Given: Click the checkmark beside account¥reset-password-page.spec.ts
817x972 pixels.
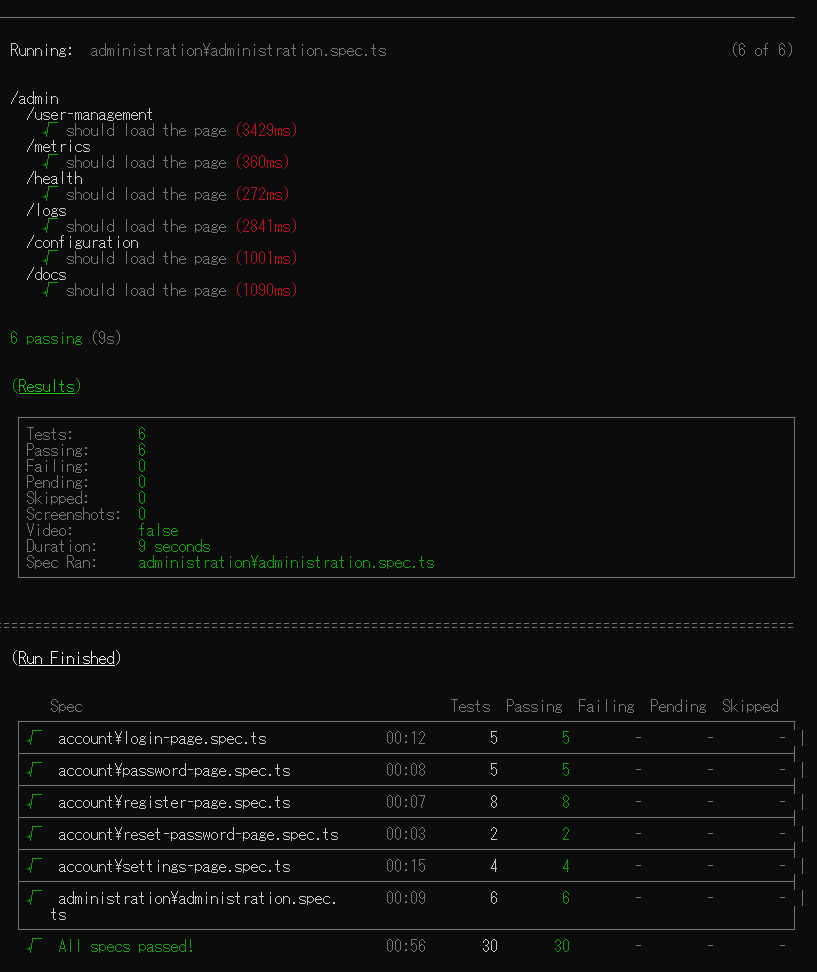Looking at the screenshot, I should pos(35,834).
